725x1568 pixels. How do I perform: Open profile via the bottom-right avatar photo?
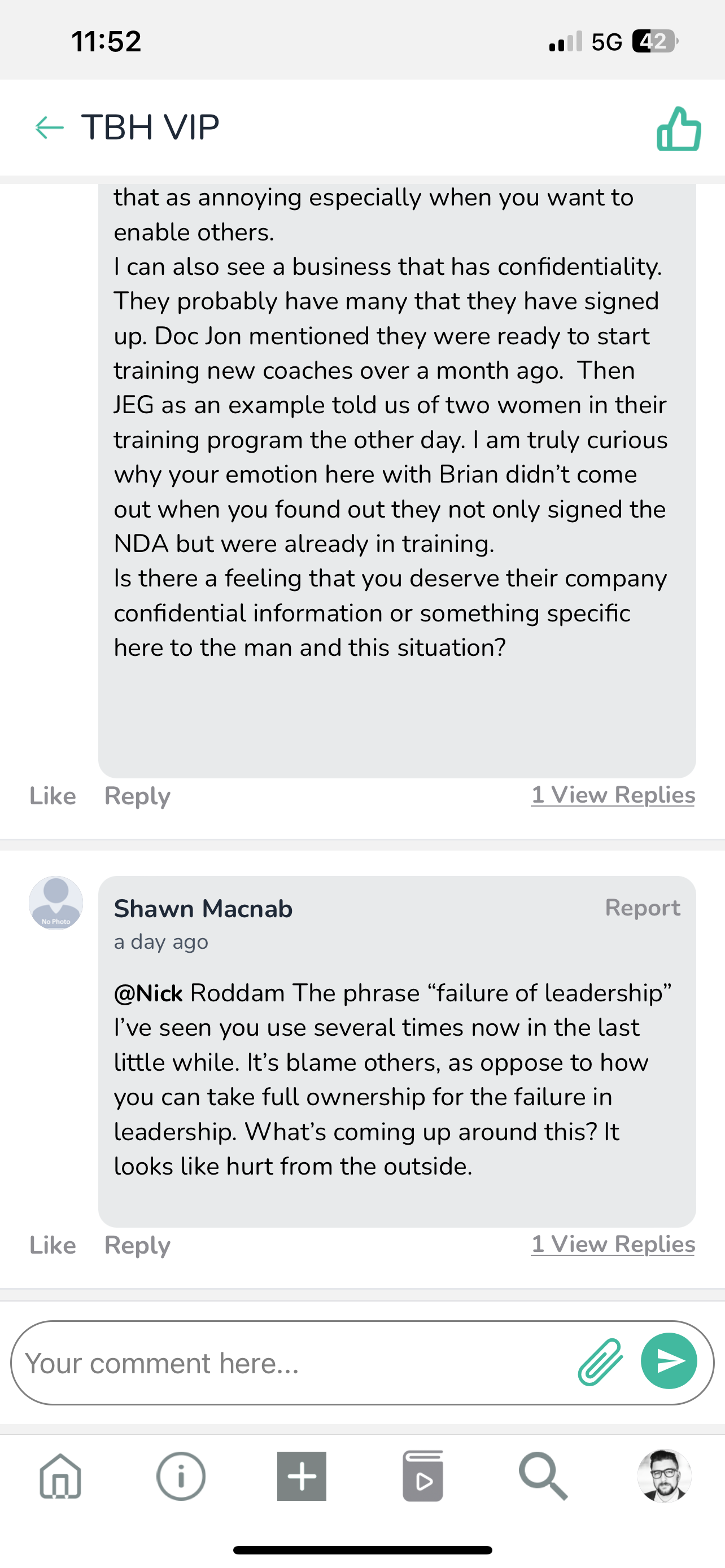point(663,1476)
